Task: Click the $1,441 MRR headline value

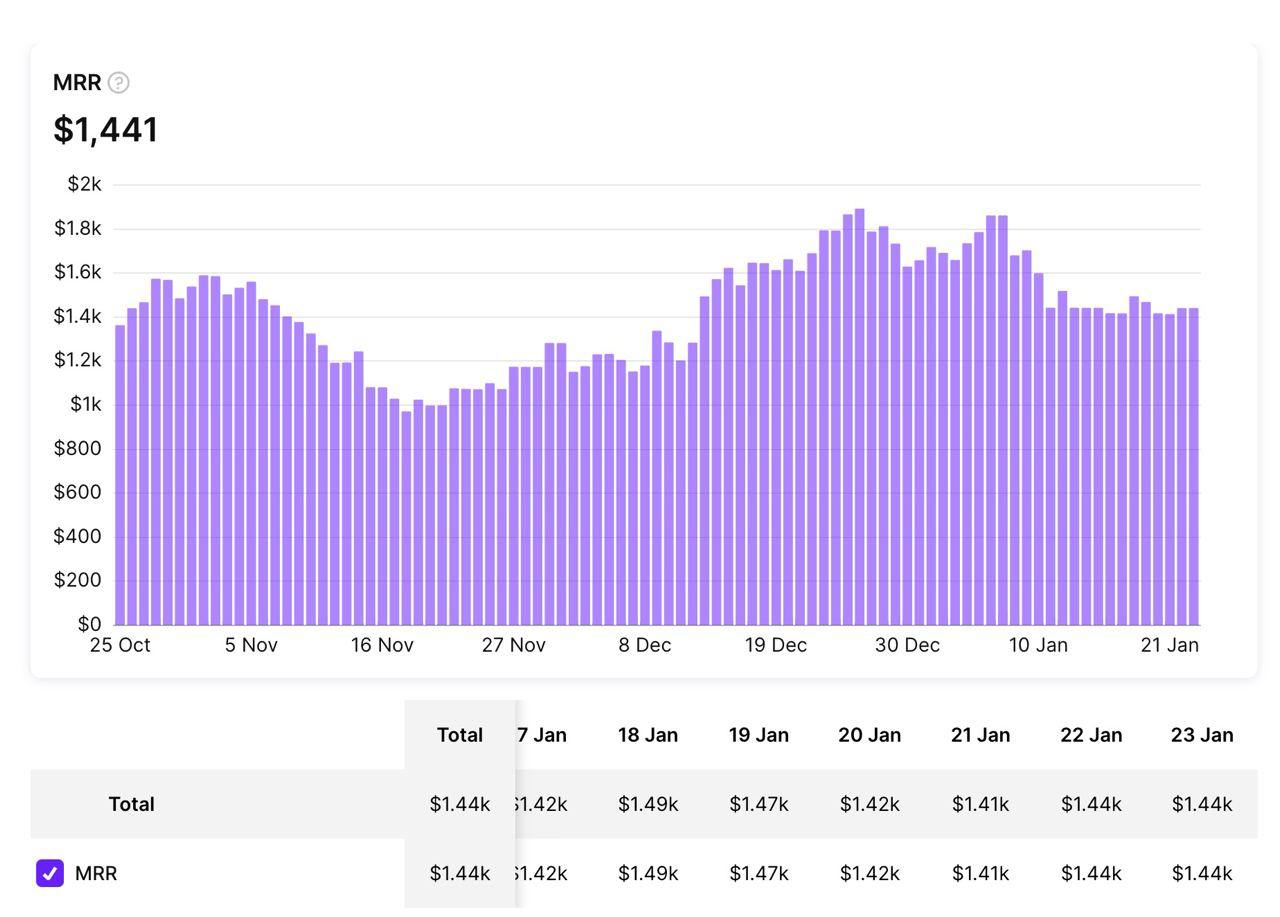Action: click(x=105, y=130)
